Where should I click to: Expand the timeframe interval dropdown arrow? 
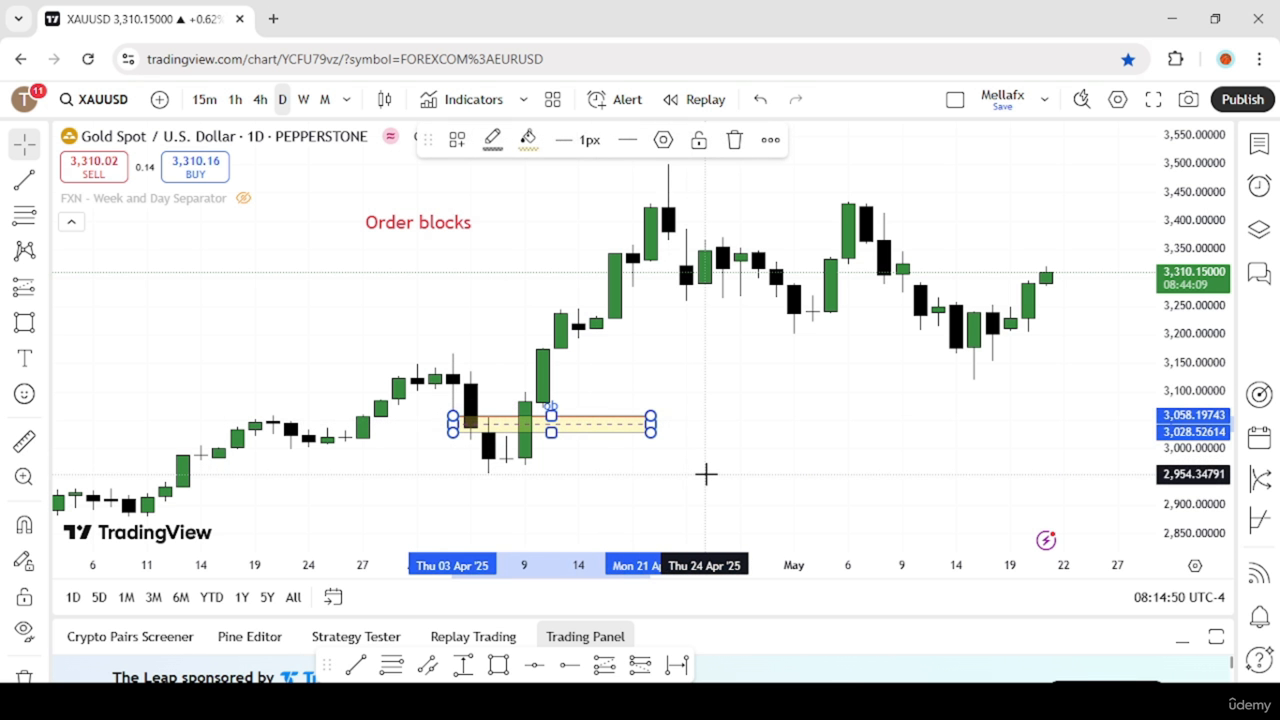click(347, 99)
